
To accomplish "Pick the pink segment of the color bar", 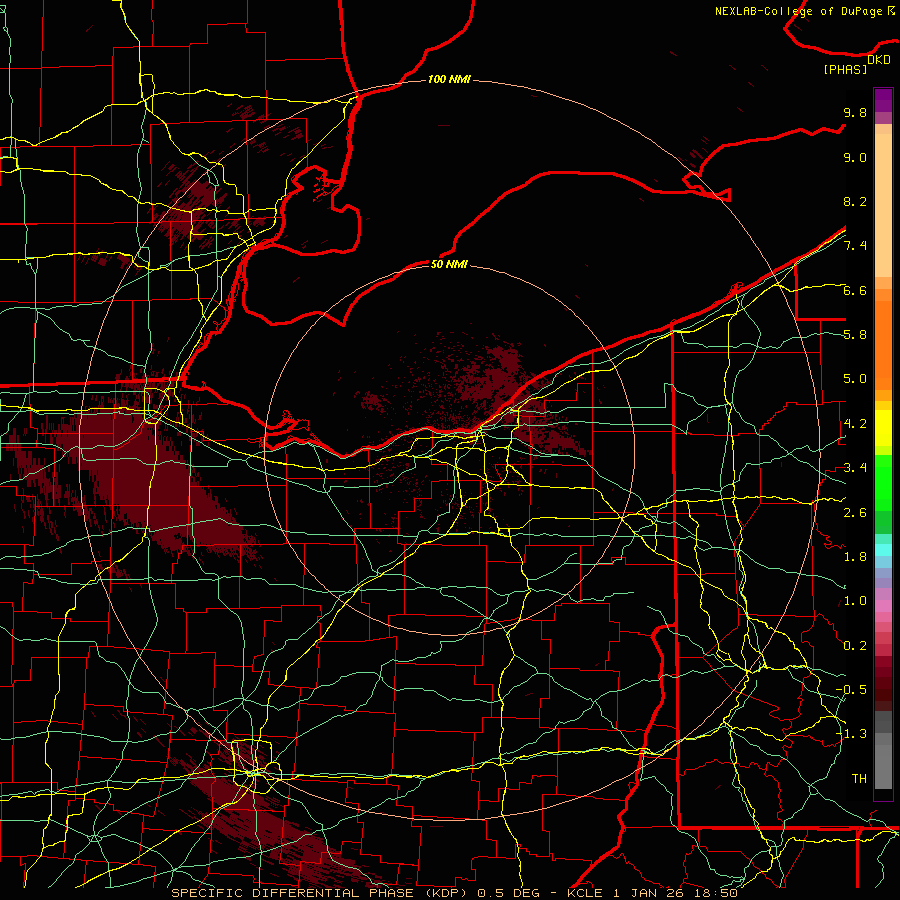I will click(883, 606).
